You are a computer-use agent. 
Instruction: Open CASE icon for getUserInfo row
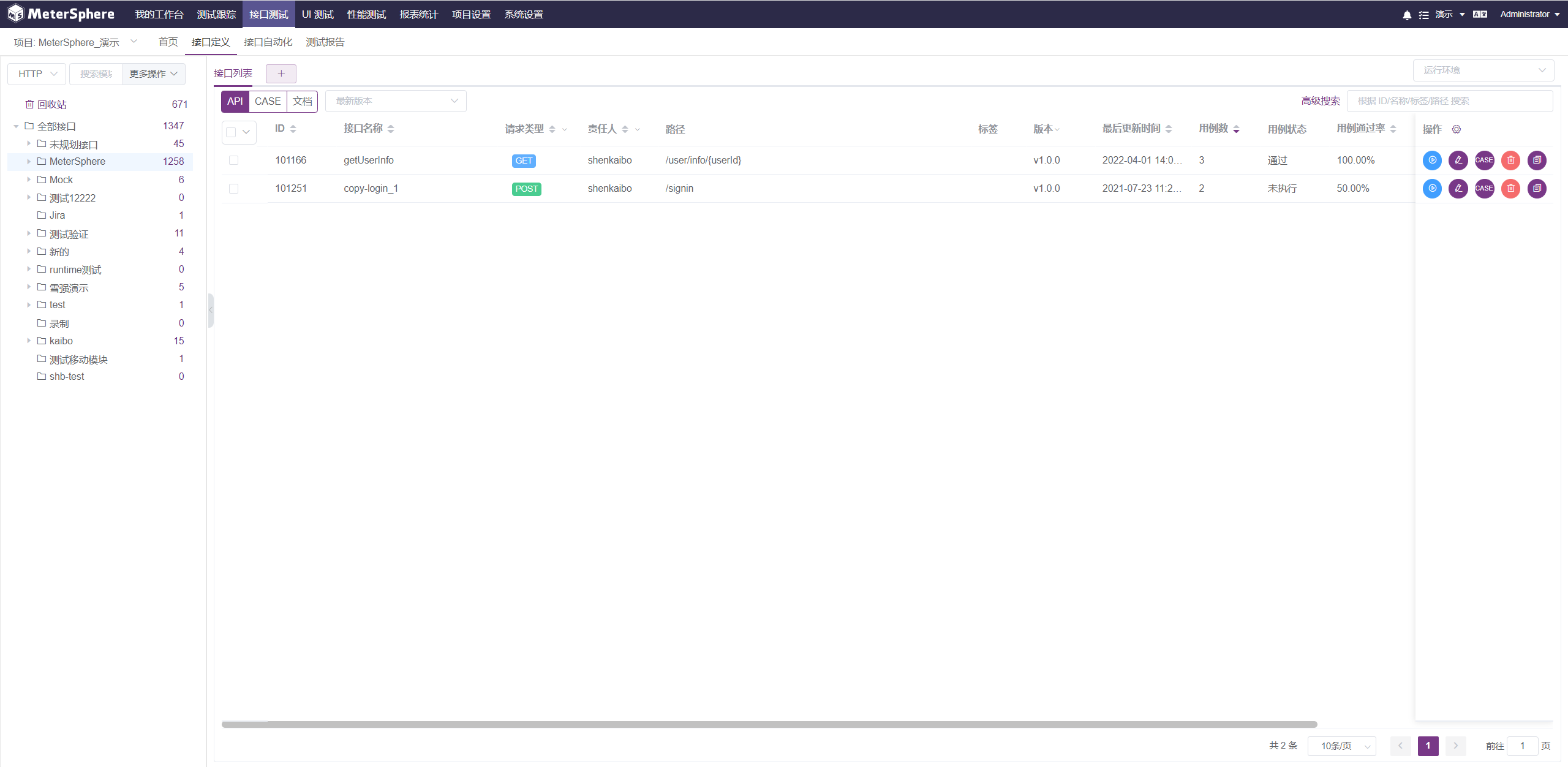pyautogui.click(x=1484, y=160)
